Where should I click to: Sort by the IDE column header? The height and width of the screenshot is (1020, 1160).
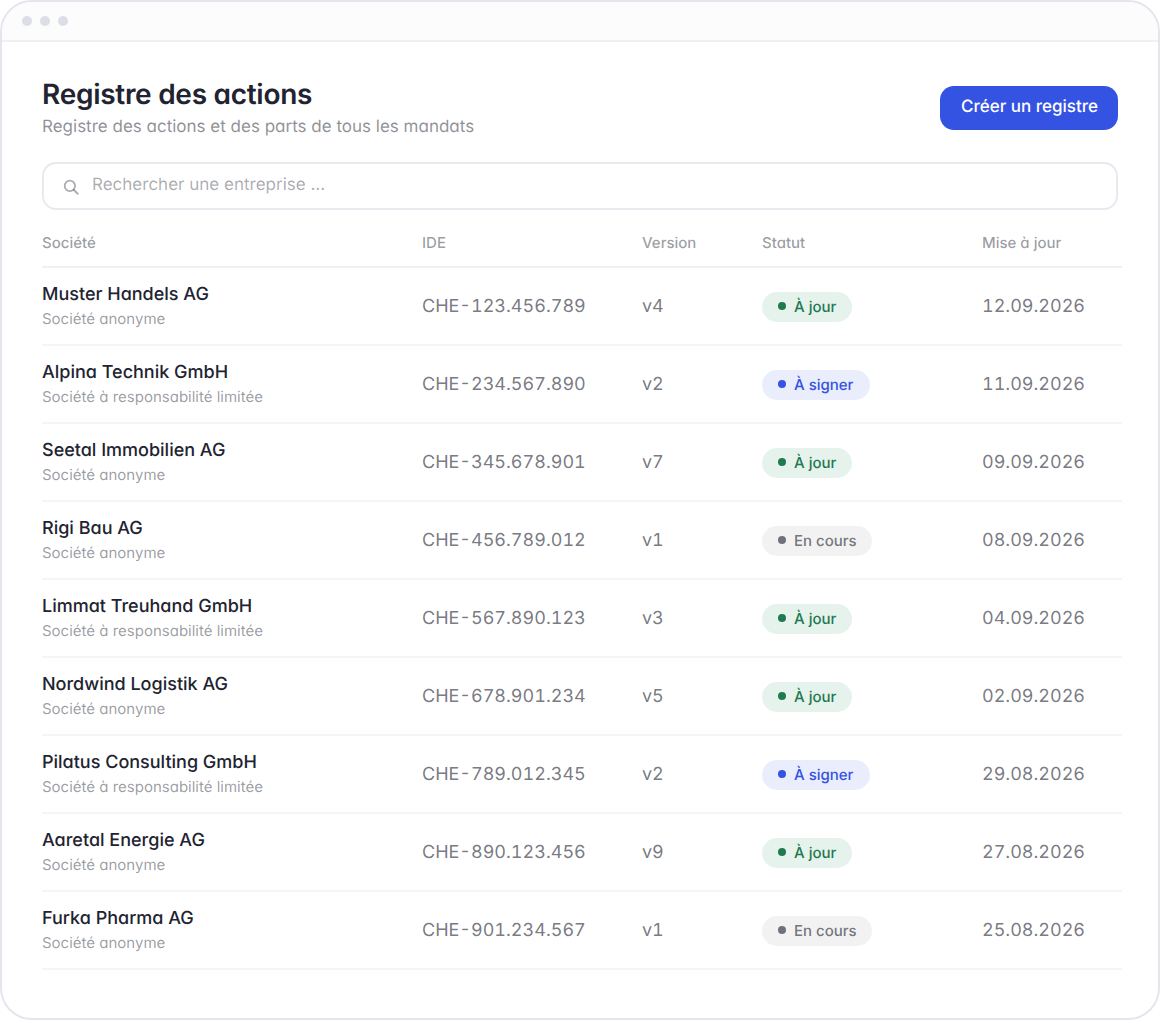pyautogui.click(x=434, y=243)
